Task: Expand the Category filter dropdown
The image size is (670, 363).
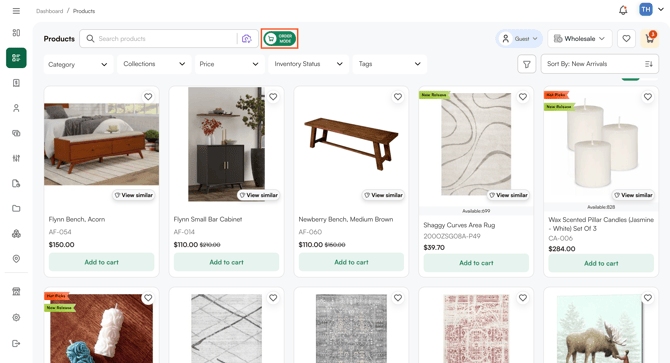Action: pyautogui.click(x=78, y=64)
